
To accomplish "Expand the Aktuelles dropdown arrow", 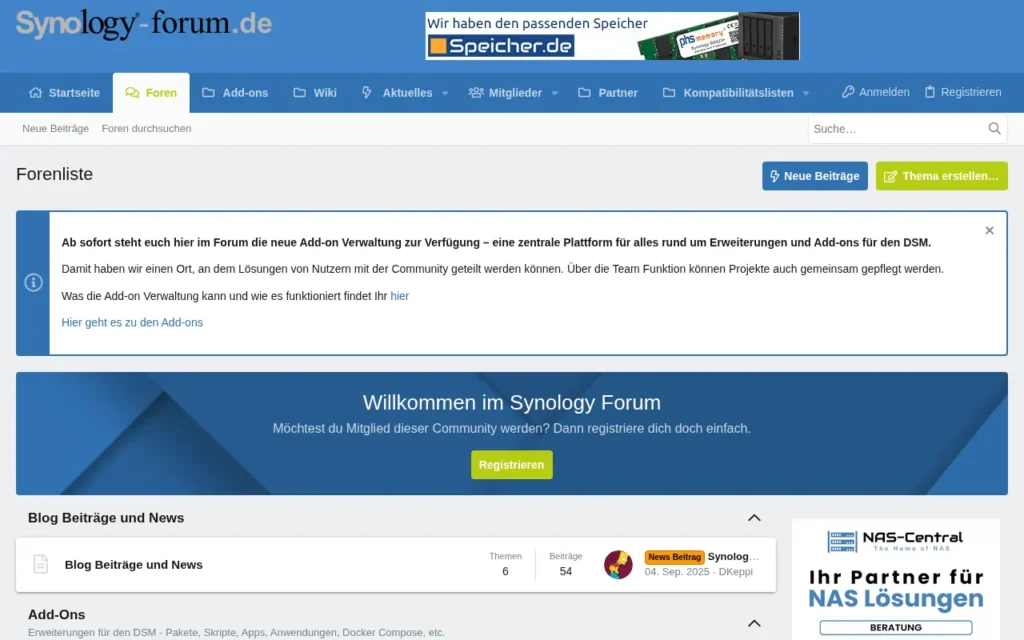I will click(445, 93).
